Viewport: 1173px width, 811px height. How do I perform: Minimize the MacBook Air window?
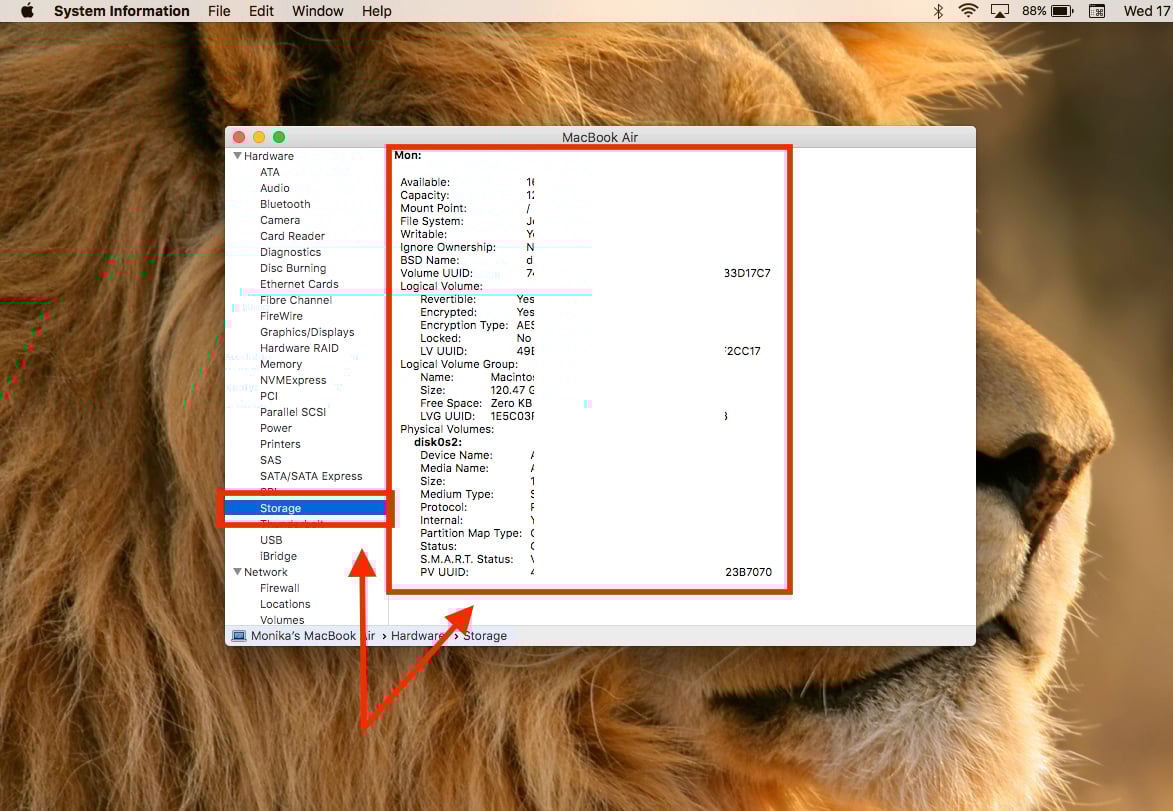click(x=259, y=137)
